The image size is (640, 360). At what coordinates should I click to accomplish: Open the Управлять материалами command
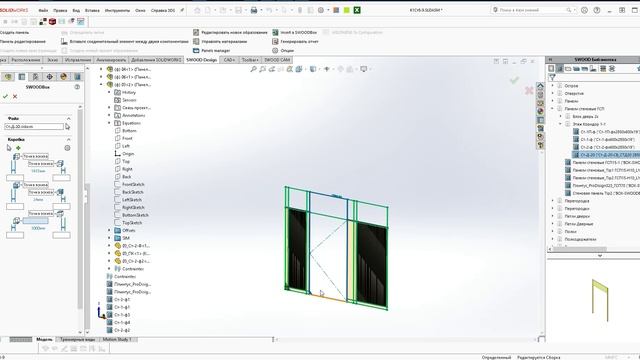tap(220, 41)
